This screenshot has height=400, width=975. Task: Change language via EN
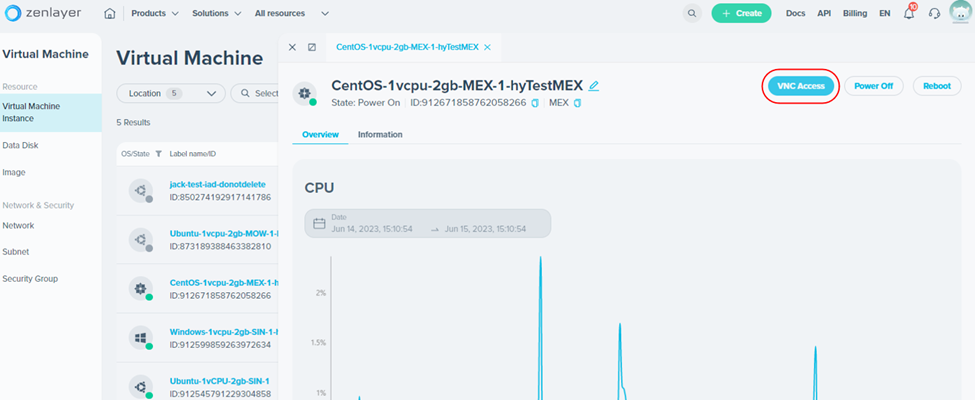coord(884,13)
